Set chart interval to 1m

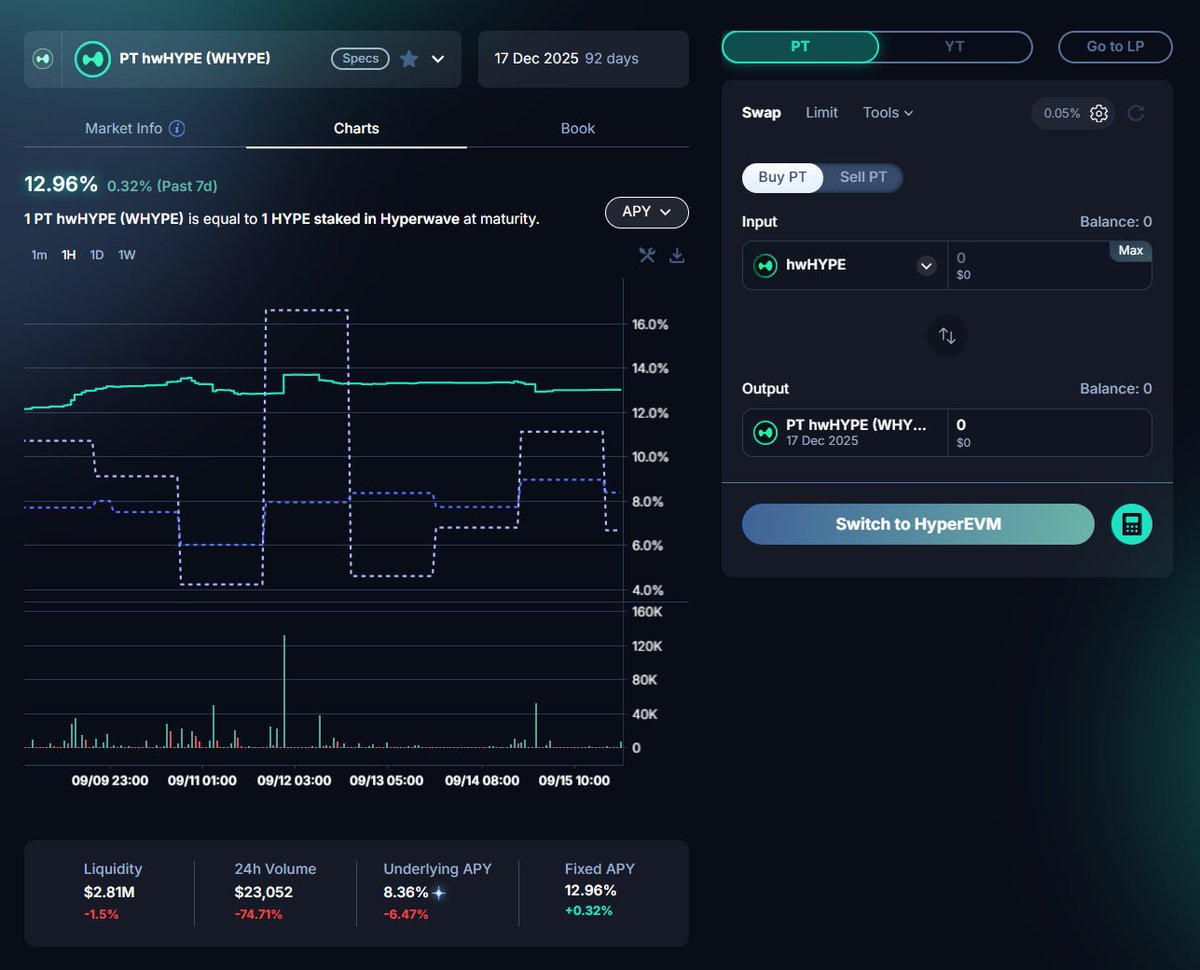click(39, 255)
